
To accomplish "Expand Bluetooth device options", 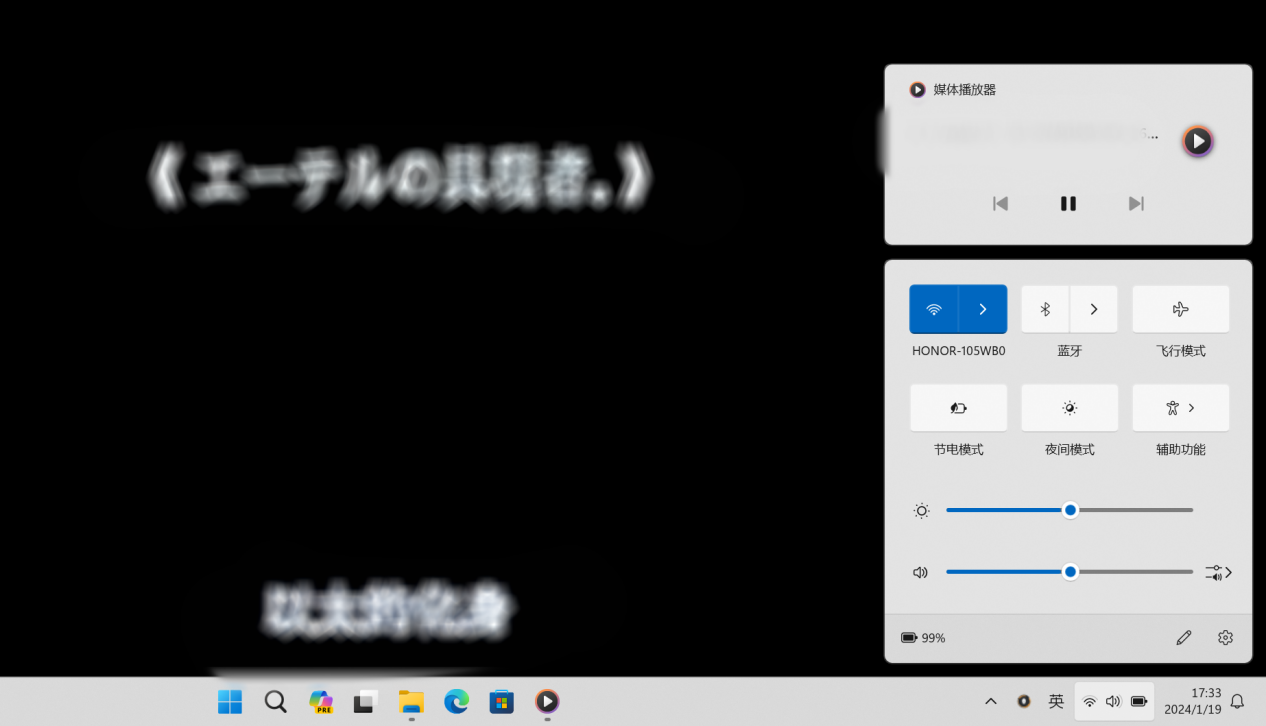I will (x=1094, y=309).
